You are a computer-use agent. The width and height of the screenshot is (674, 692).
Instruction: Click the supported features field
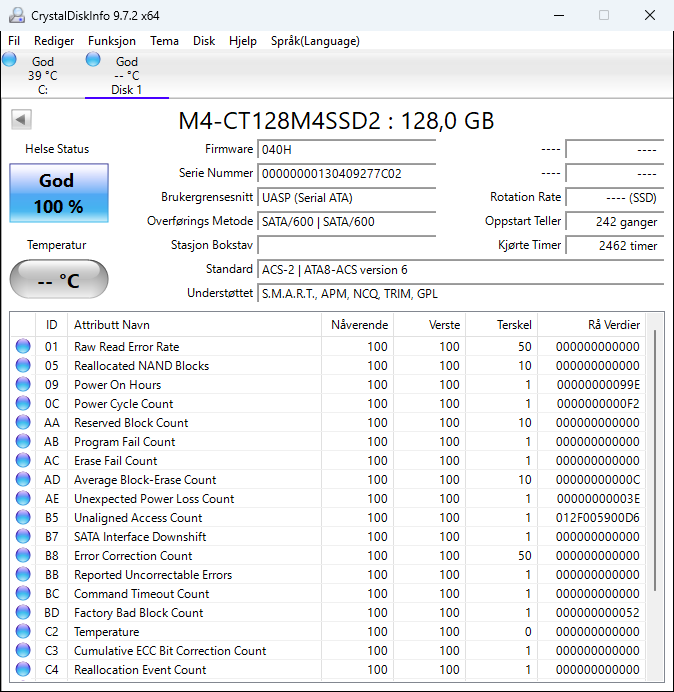click(460, 293)
